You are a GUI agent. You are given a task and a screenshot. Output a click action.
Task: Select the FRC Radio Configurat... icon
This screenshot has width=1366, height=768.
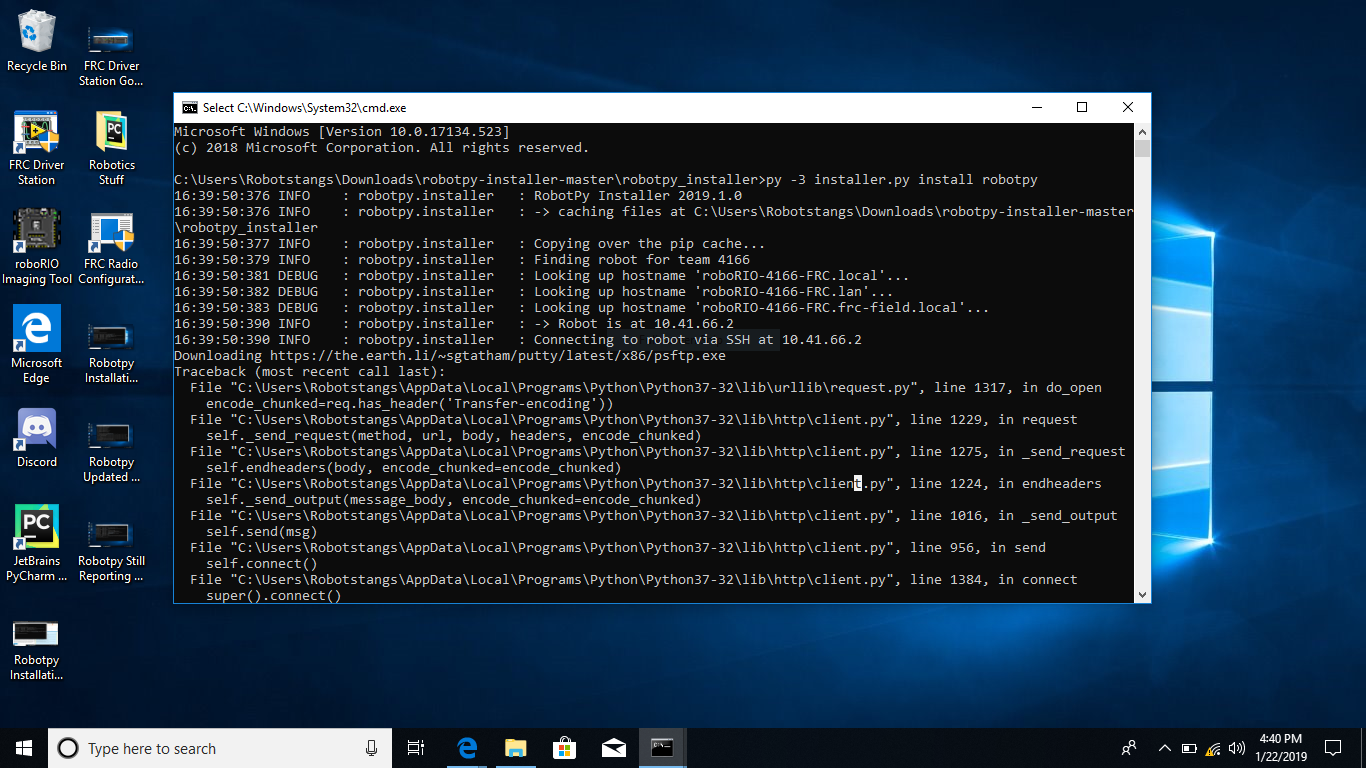point(111,247)
